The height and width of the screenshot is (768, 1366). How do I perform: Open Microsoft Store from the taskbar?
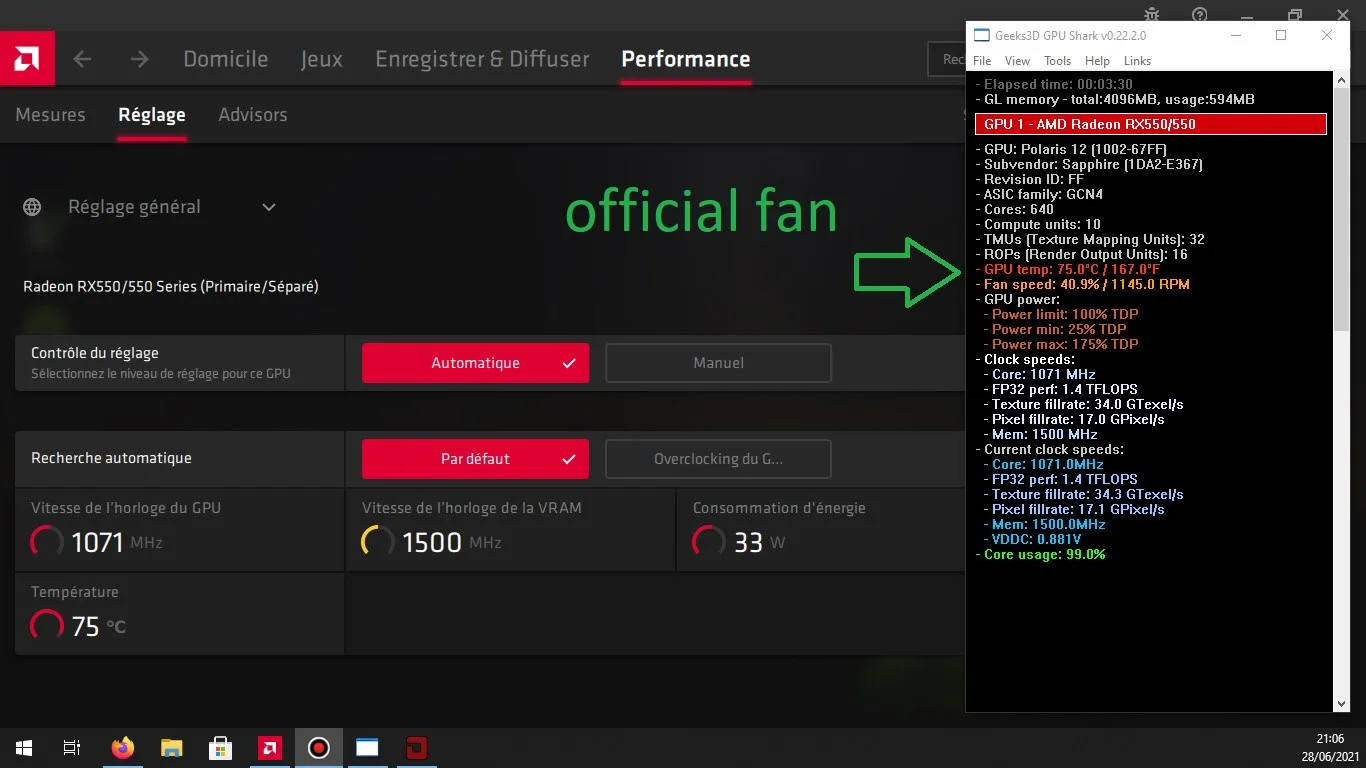coord(220,747)
